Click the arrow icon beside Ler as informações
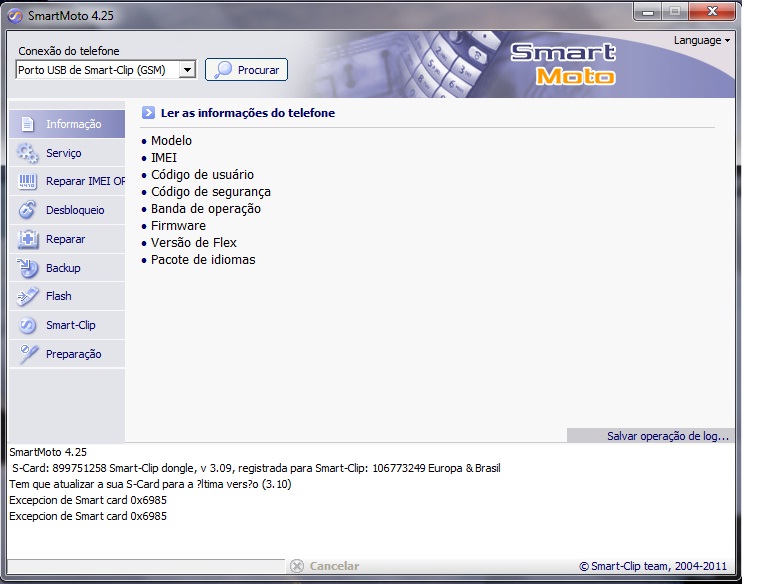Screen dimensions: 768x584 148,113
